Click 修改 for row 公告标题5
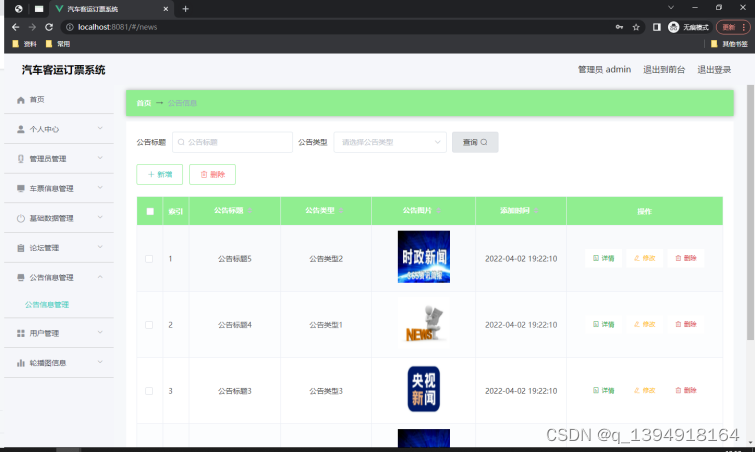 [644, 259]
